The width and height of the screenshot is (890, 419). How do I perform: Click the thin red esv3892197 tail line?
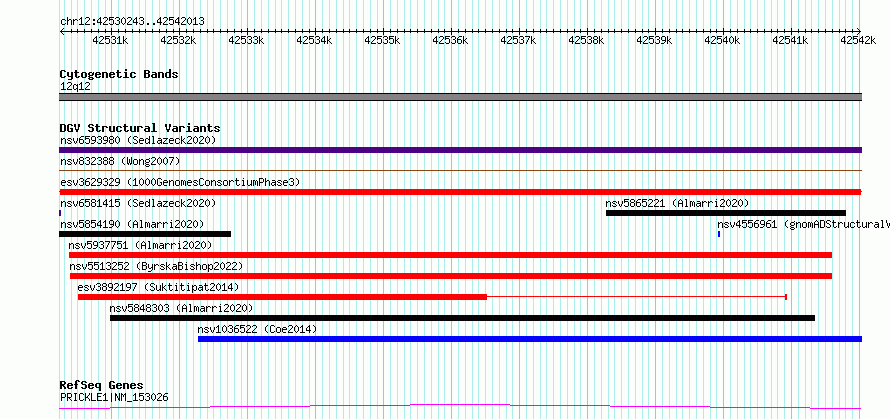pos(636,297)
